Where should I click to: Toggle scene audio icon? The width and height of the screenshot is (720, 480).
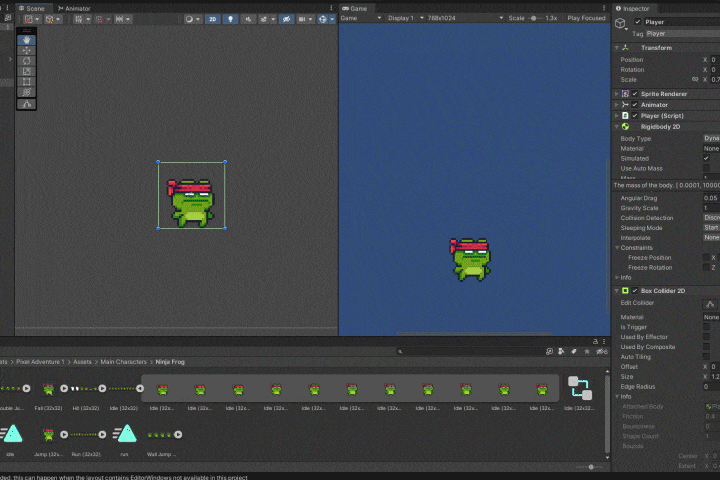(248, 19)
